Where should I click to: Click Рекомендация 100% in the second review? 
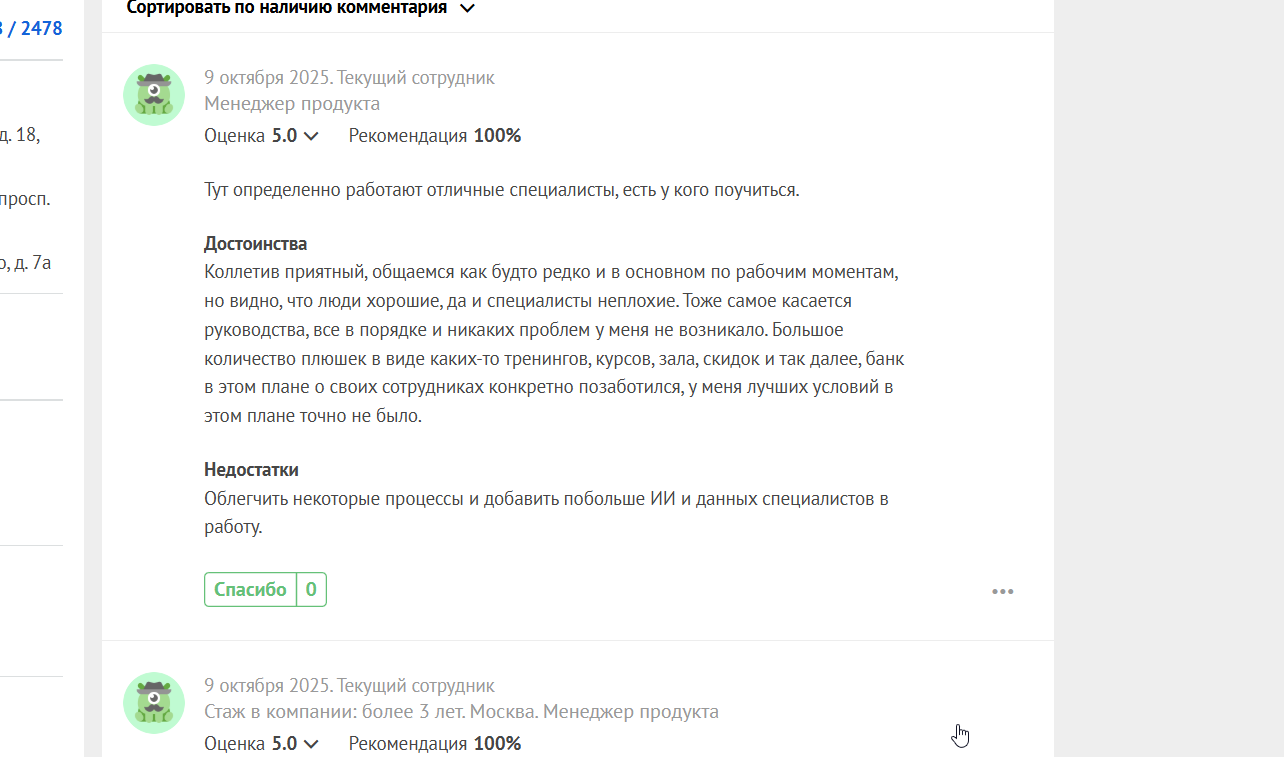pyautogui.click(x=434, y=744)
